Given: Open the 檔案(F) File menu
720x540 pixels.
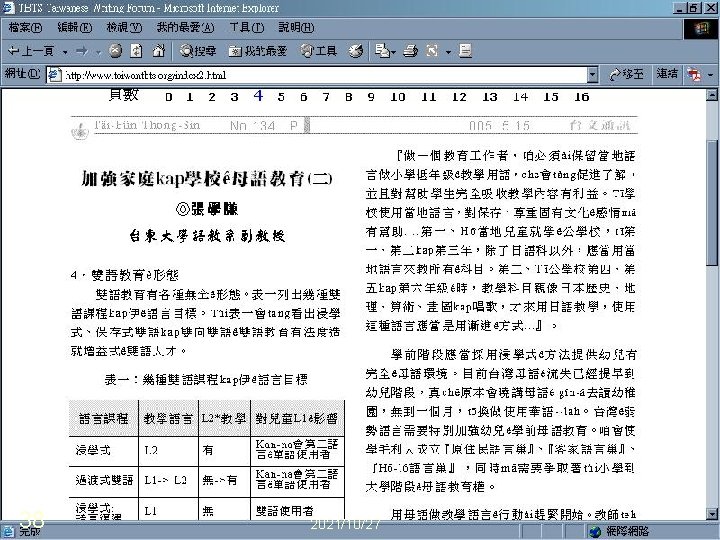Looking at the screenshot, I should 25,28.
